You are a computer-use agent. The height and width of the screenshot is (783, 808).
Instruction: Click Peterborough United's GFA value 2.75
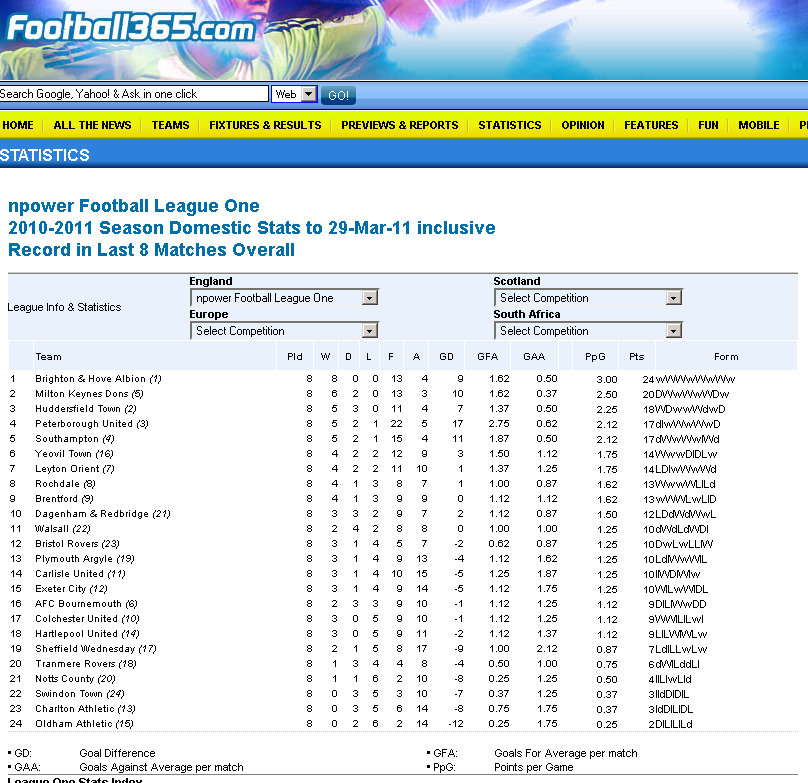[x=499, y=424]
